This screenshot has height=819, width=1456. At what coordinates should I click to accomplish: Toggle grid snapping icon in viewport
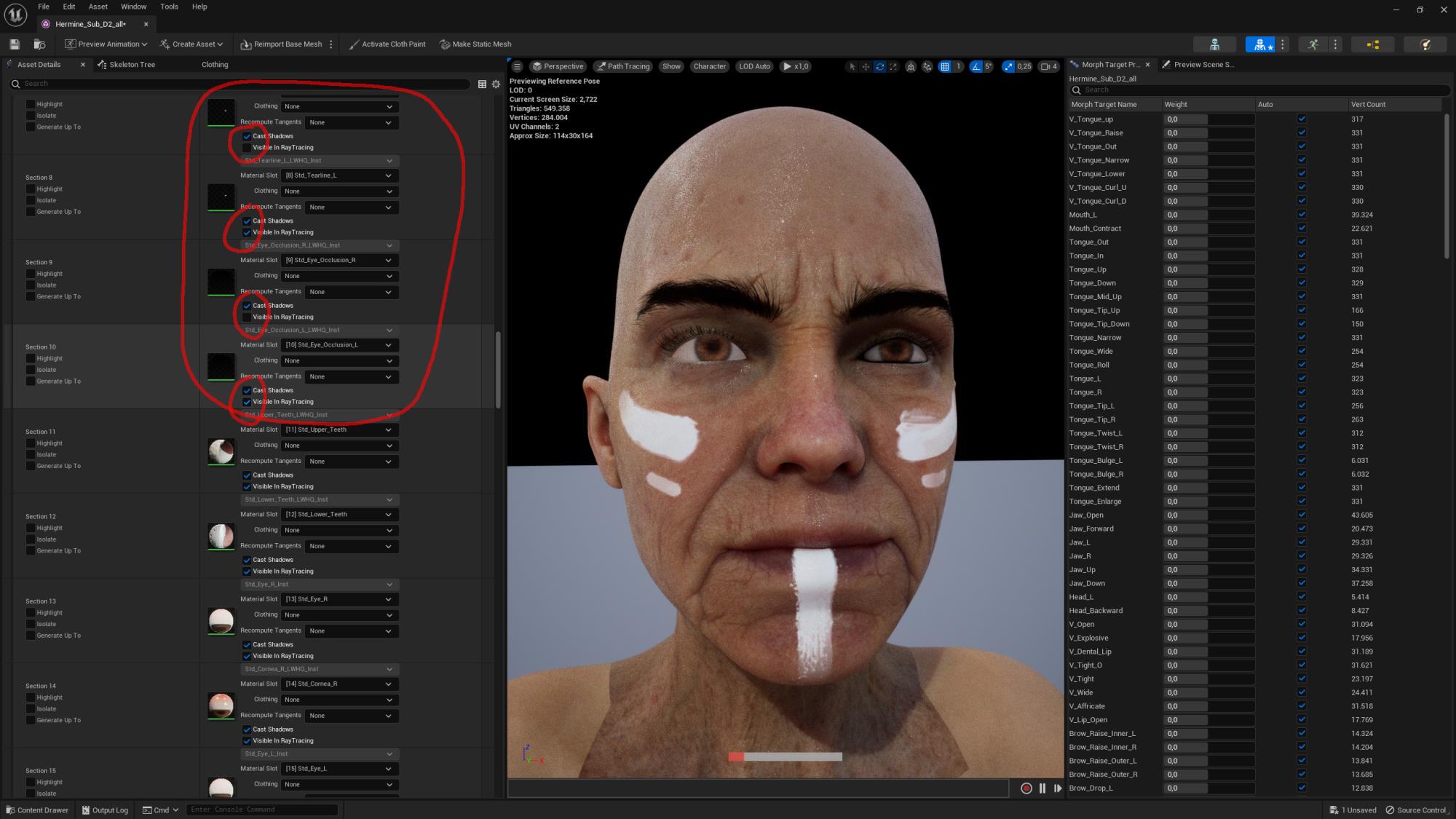(945, 66)
